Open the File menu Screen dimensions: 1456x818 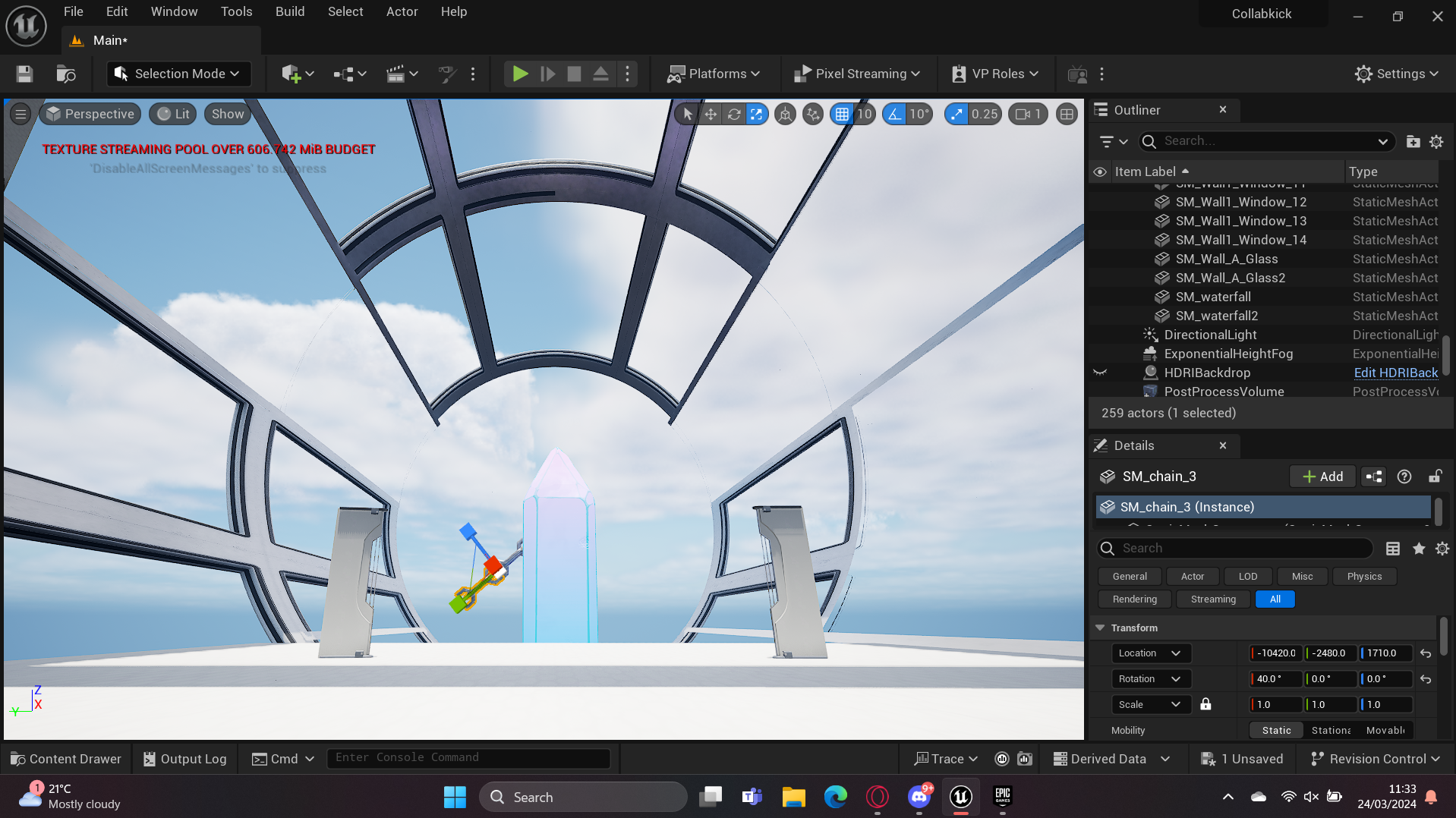coord(74,11)
